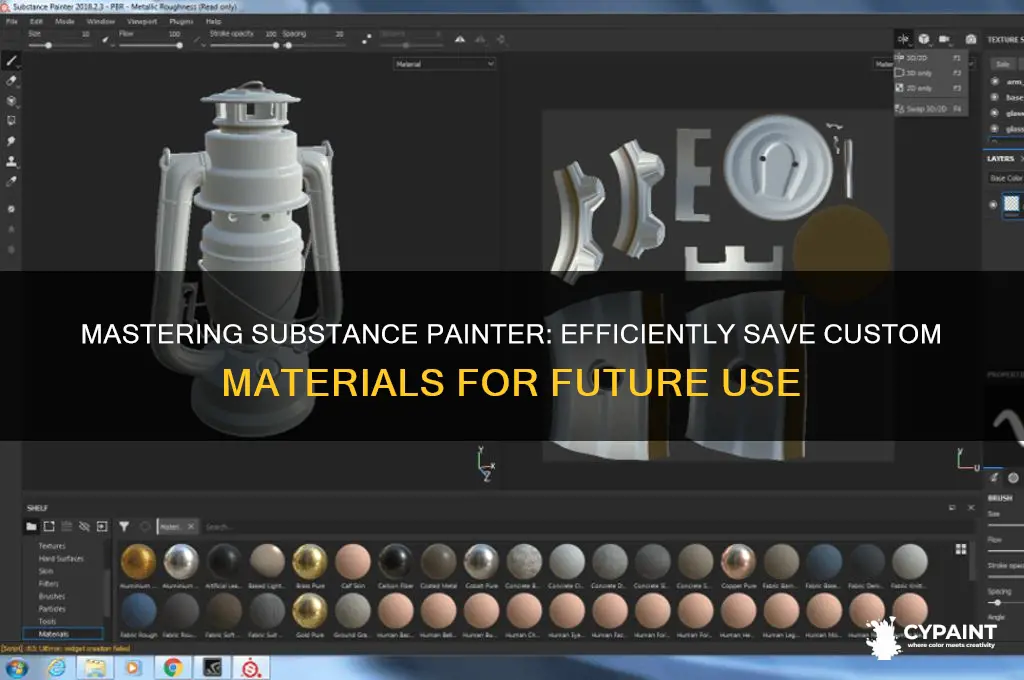Select the Clone stamp tool

point(11,161)
